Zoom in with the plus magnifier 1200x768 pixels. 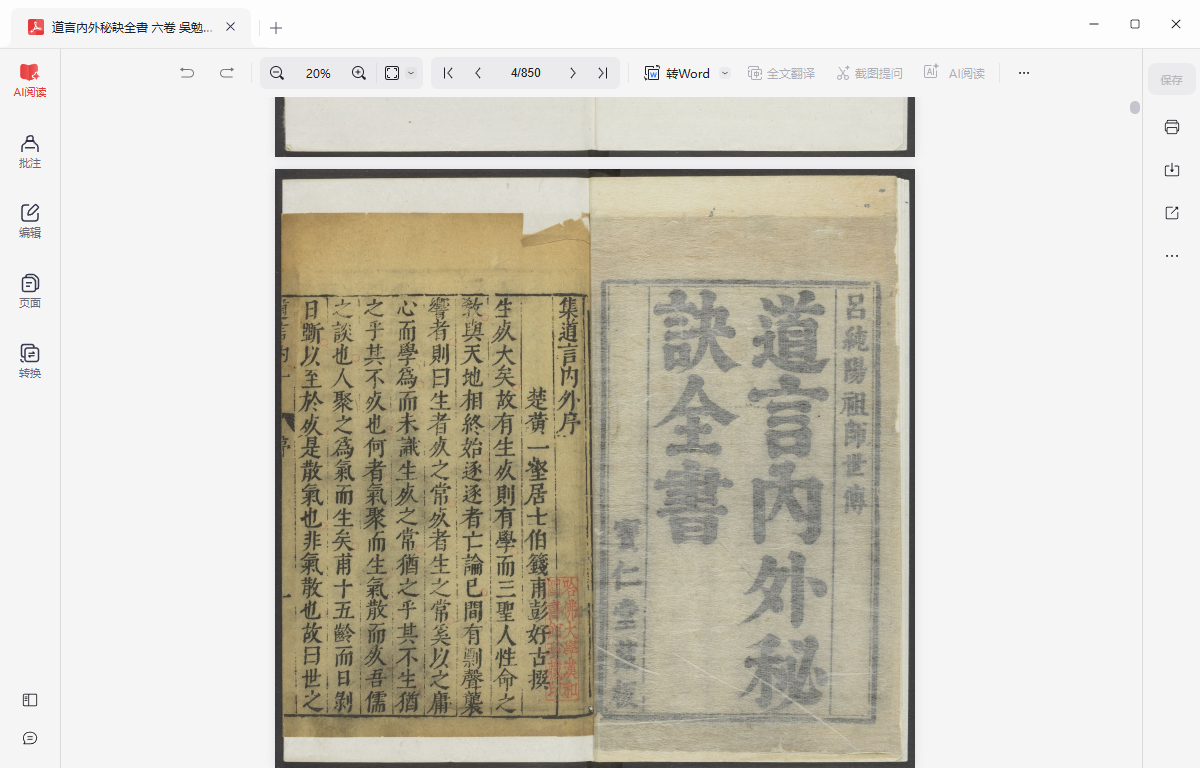pos(359,73)
